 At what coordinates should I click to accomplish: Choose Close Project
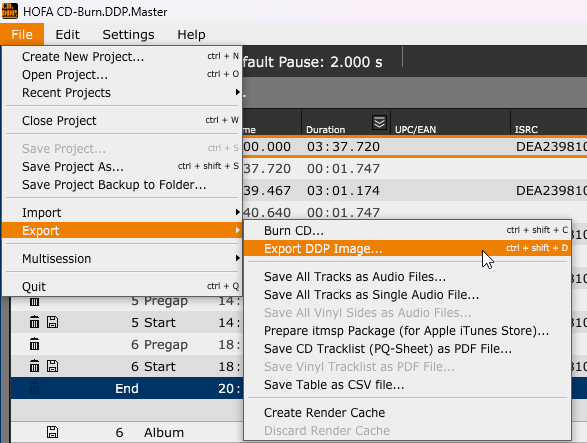(x=122, y=121)
